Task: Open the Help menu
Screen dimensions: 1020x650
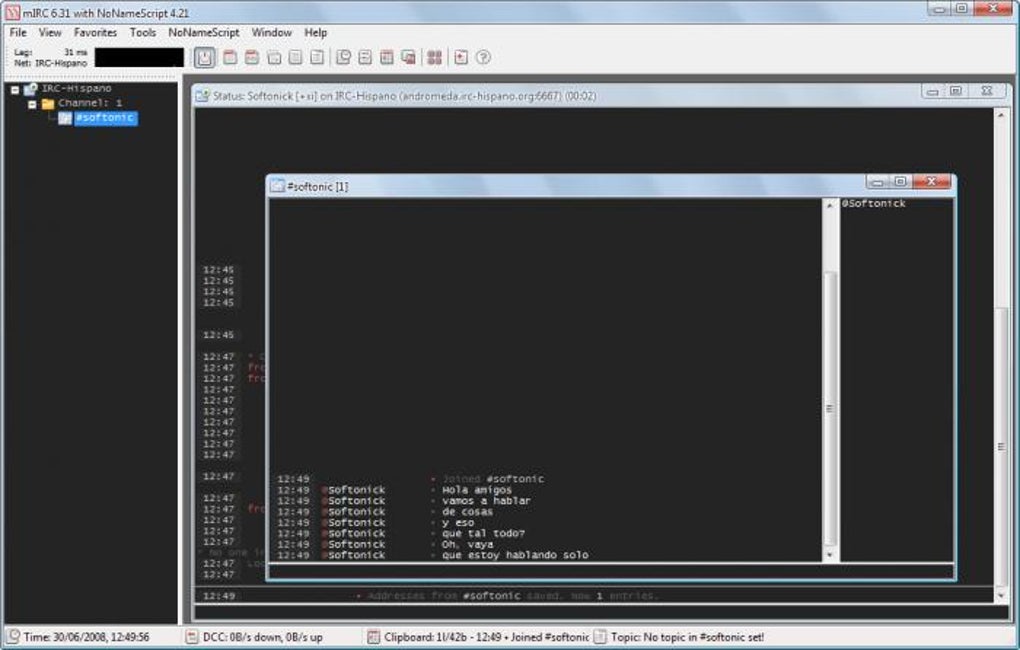Action: pyautogui.click(x=315, y=33)
